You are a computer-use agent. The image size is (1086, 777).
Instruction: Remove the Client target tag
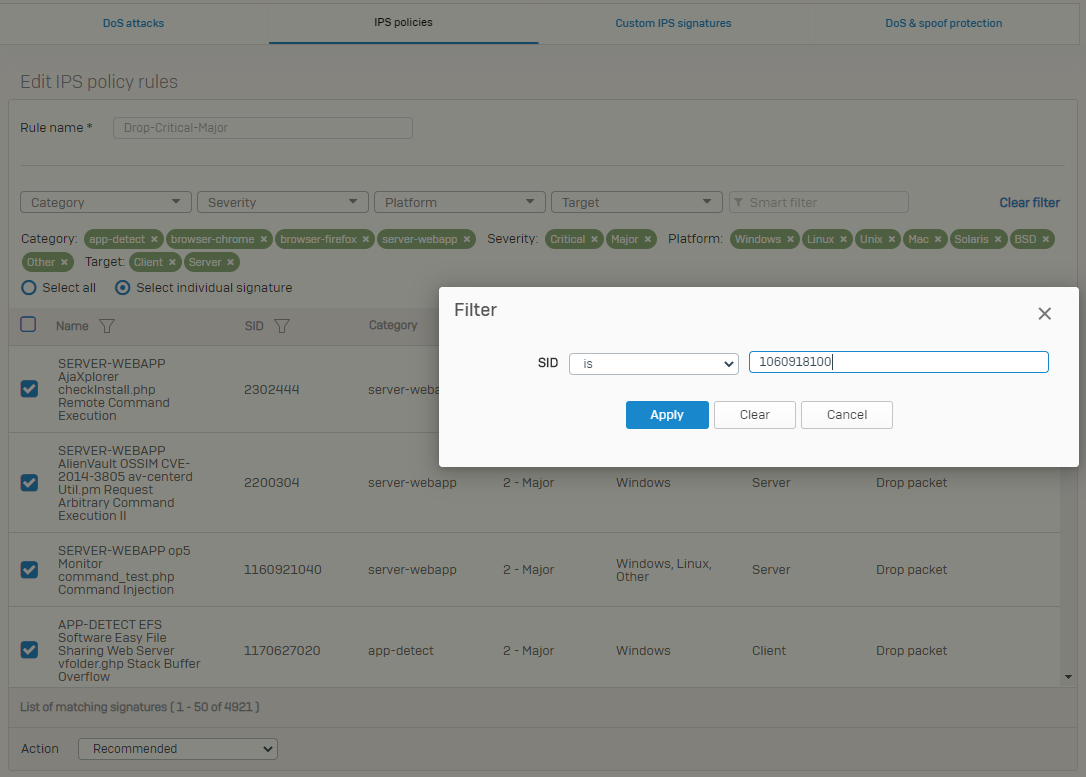coord(172,262)
